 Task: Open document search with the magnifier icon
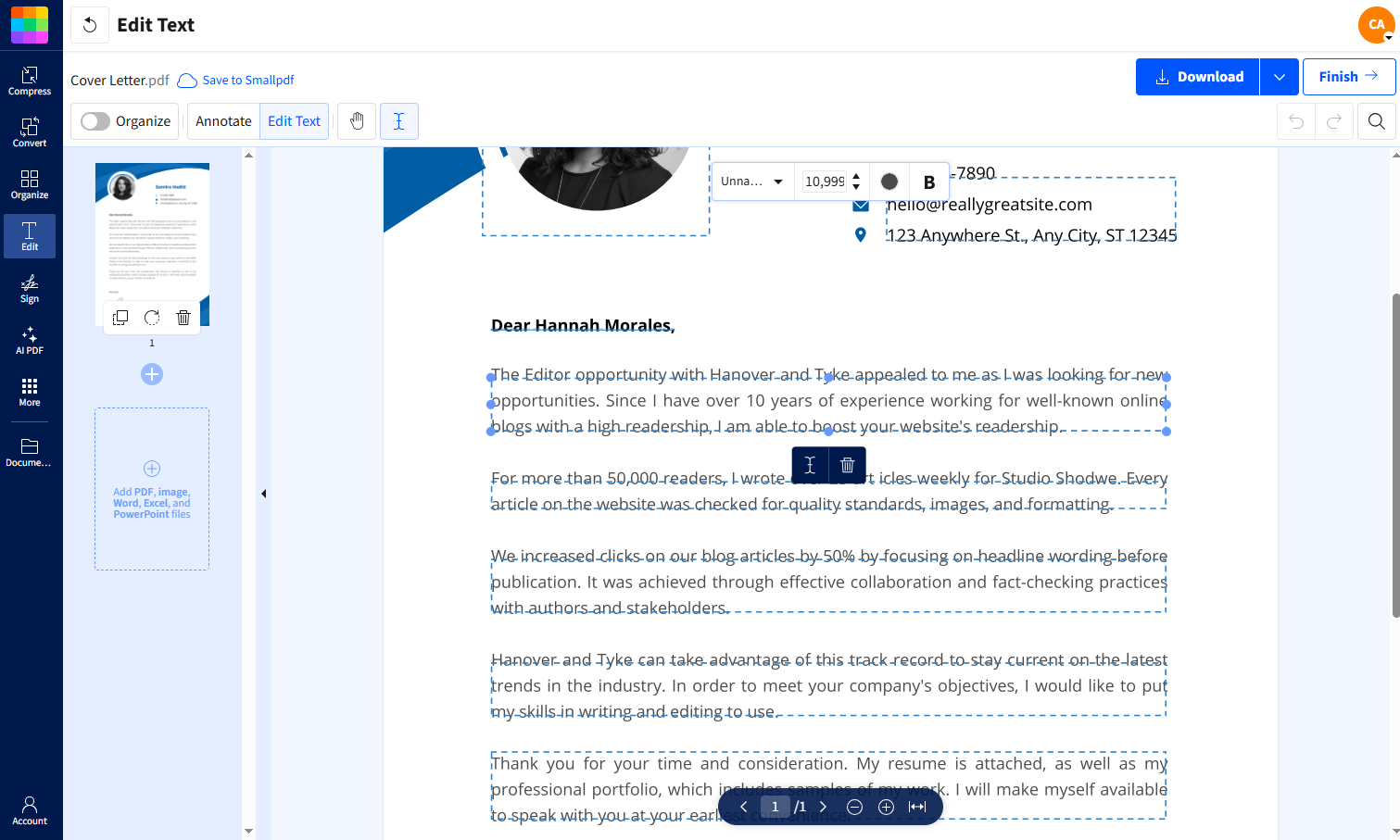tap(1376, 120)
